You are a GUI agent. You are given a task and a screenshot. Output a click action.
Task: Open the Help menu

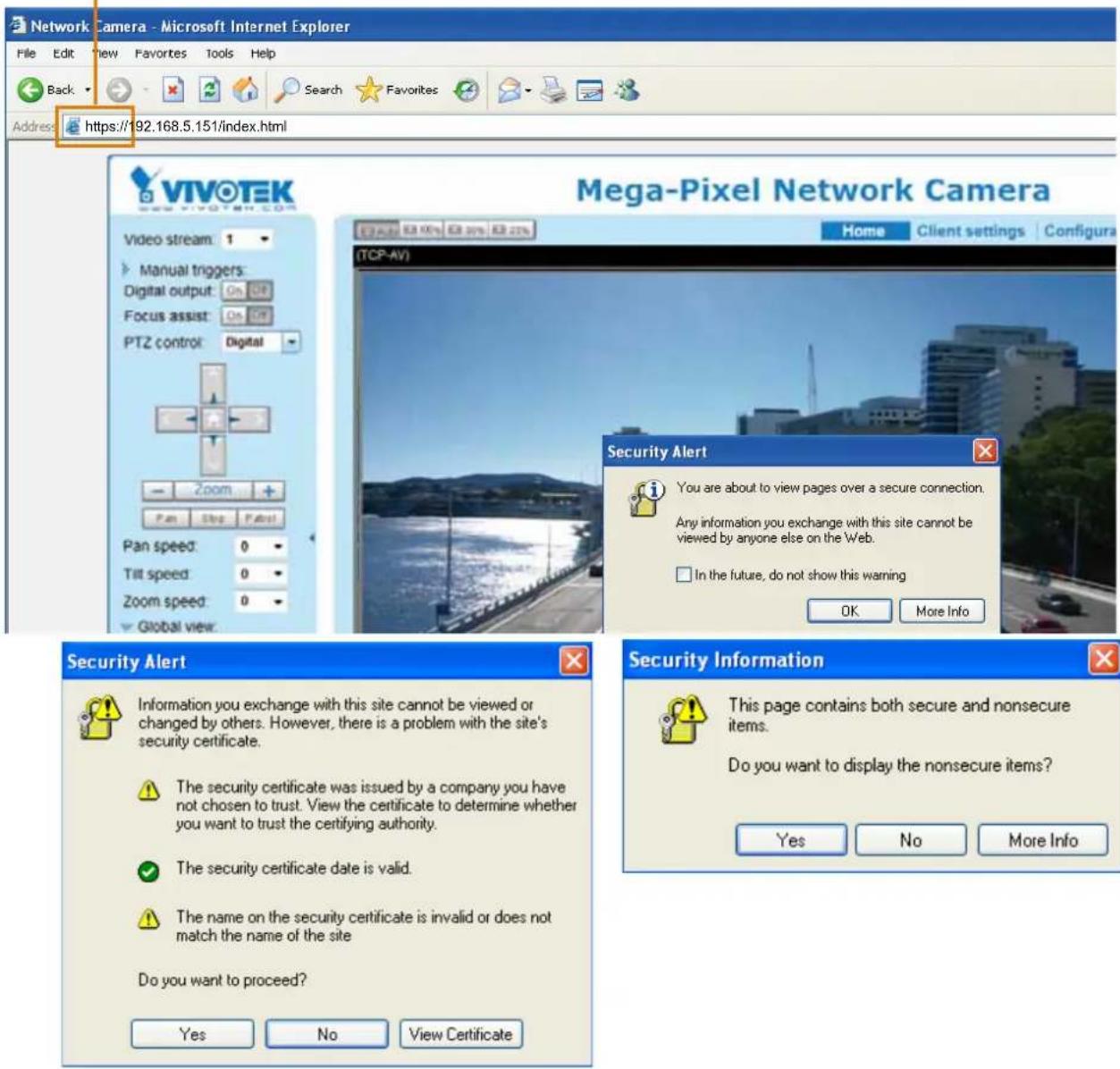(x=263, y=54)
